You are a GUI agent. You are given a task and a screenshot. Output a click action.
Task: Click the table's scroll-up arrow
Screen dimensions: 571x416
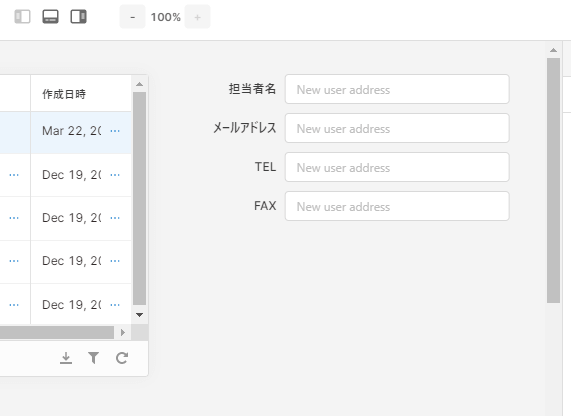139,85
